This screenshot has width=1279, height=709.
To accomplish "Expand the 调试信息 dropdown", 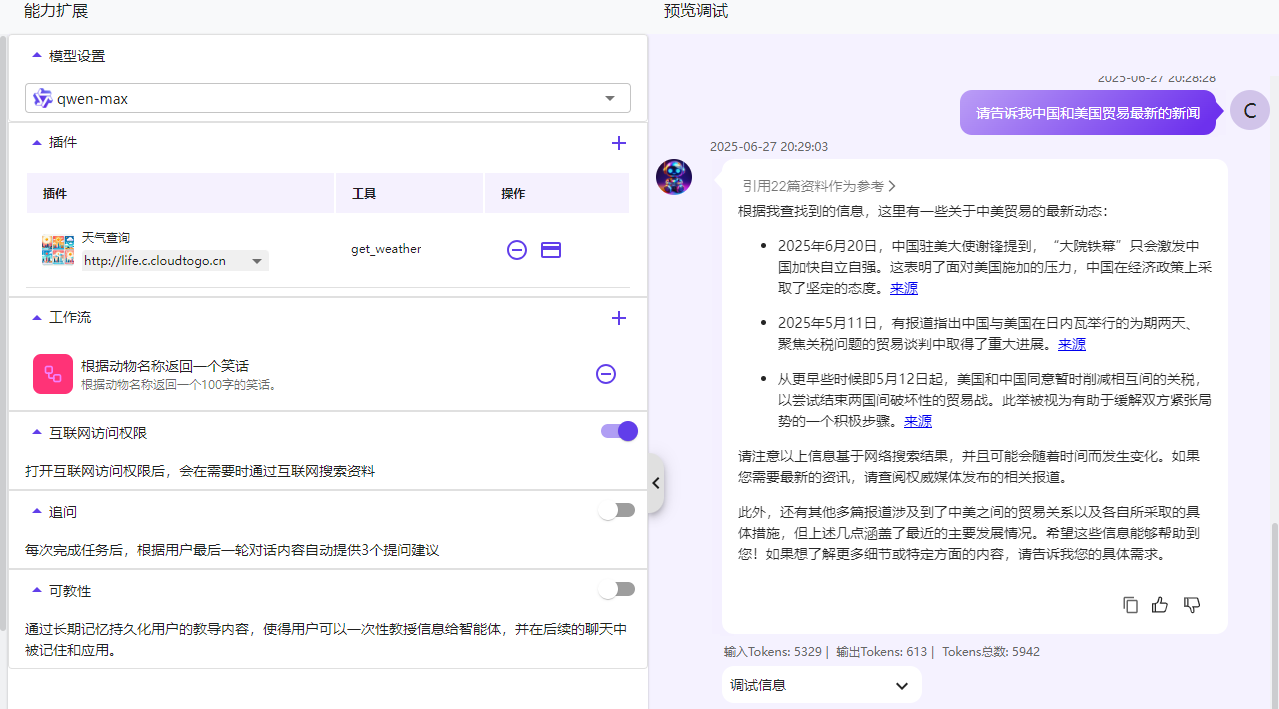I will tap(821, 685).
